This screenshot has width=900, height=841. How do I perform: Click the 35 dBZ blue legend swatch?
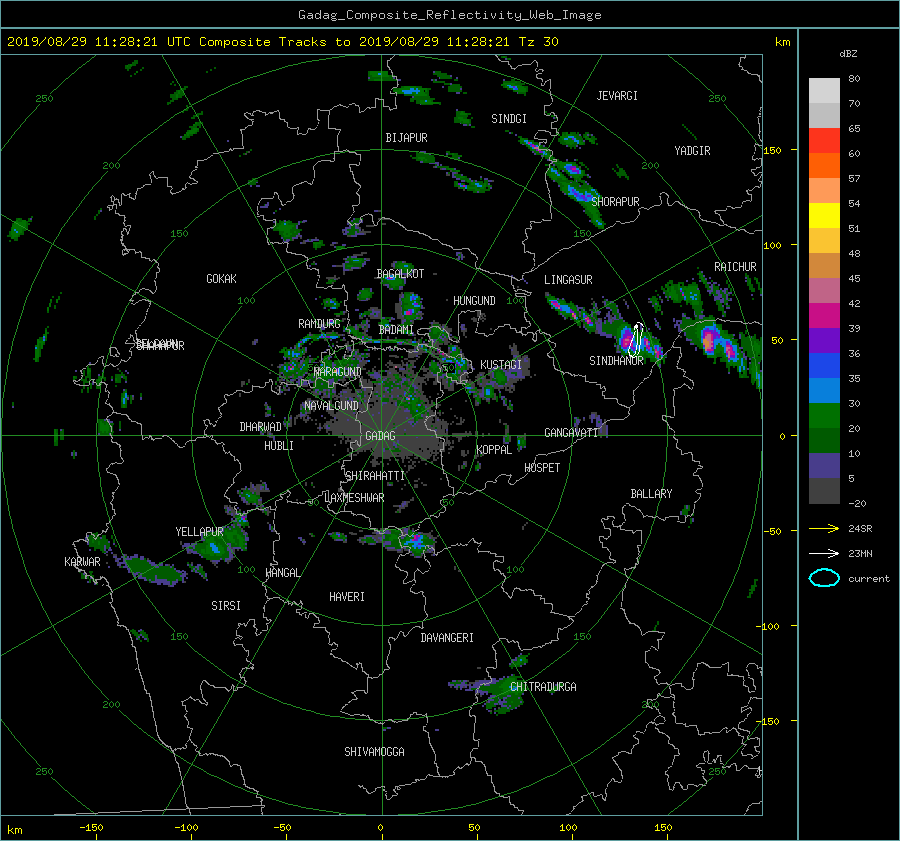[x=824, y=366]
